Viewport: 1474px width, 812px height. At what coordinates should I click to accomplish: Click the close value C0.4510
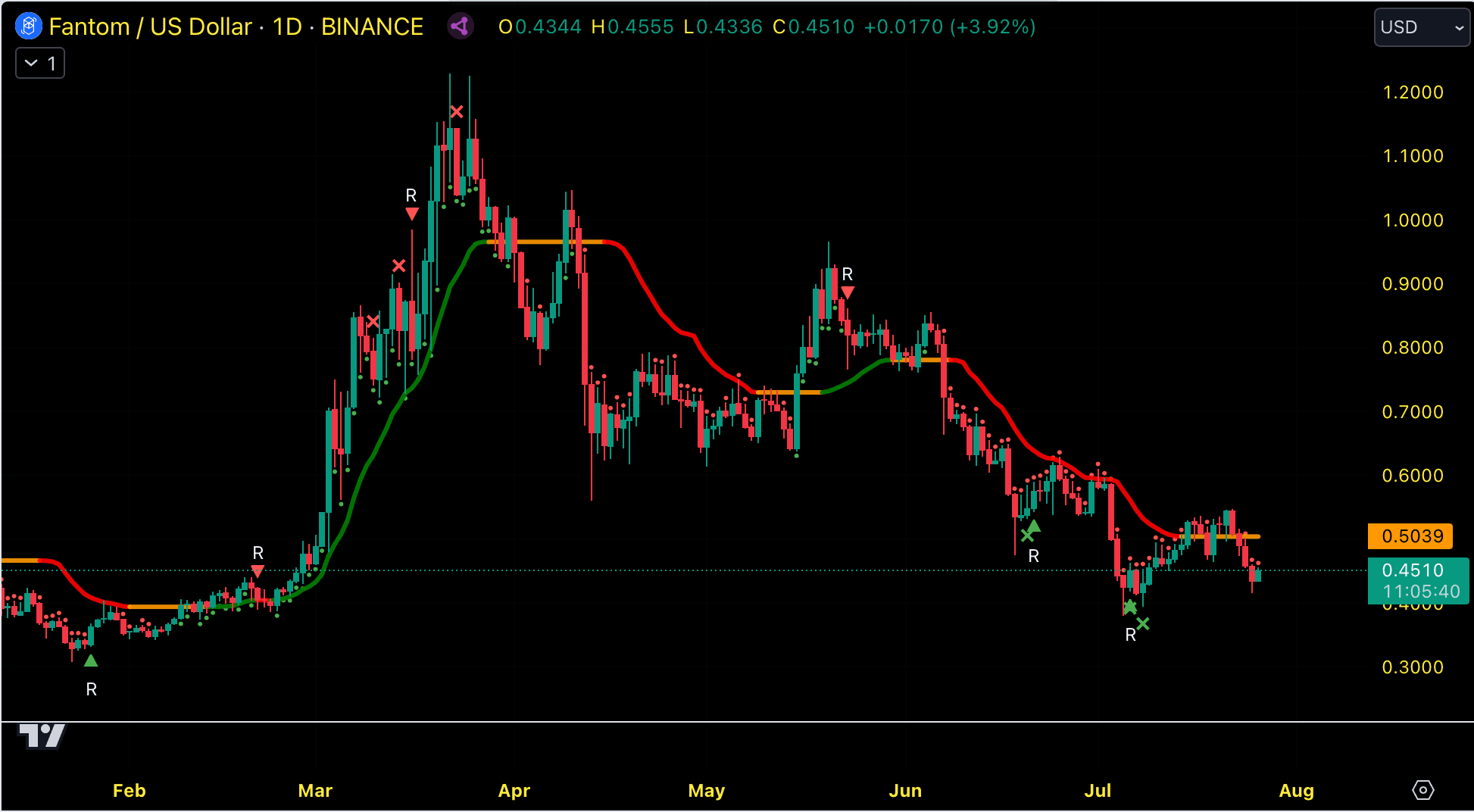[x=814, y=27]
